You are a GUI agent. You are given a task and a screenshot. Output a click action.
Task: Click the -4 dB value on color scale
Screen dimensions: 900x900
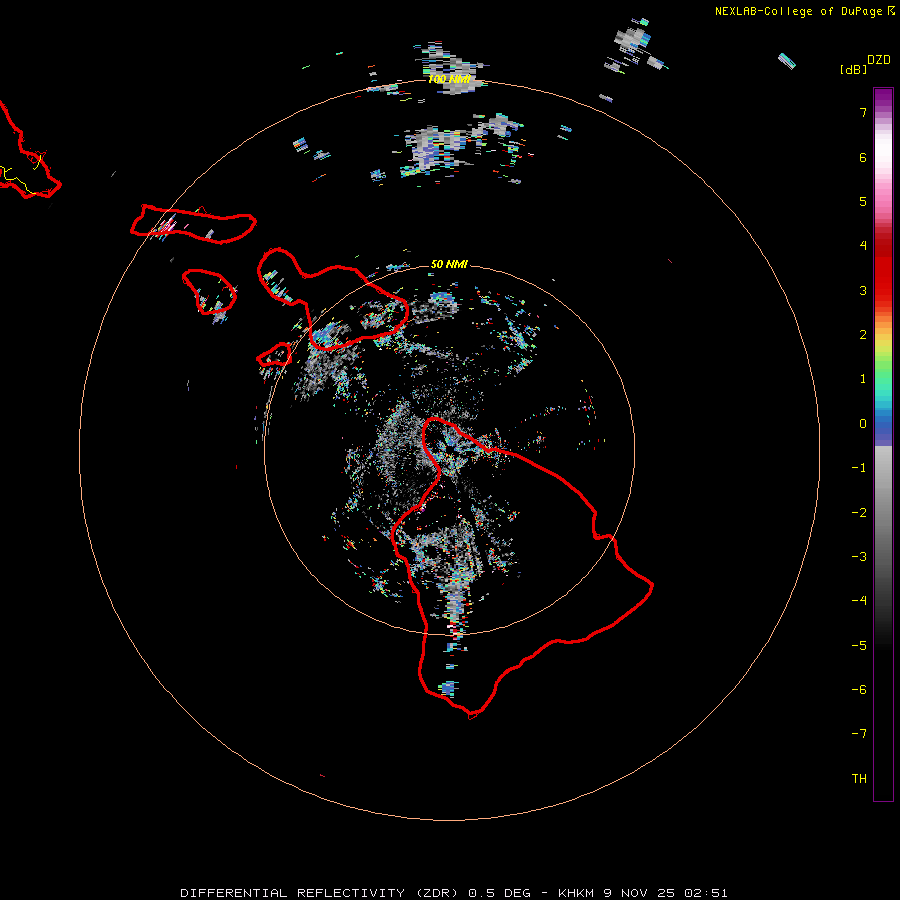859,600
